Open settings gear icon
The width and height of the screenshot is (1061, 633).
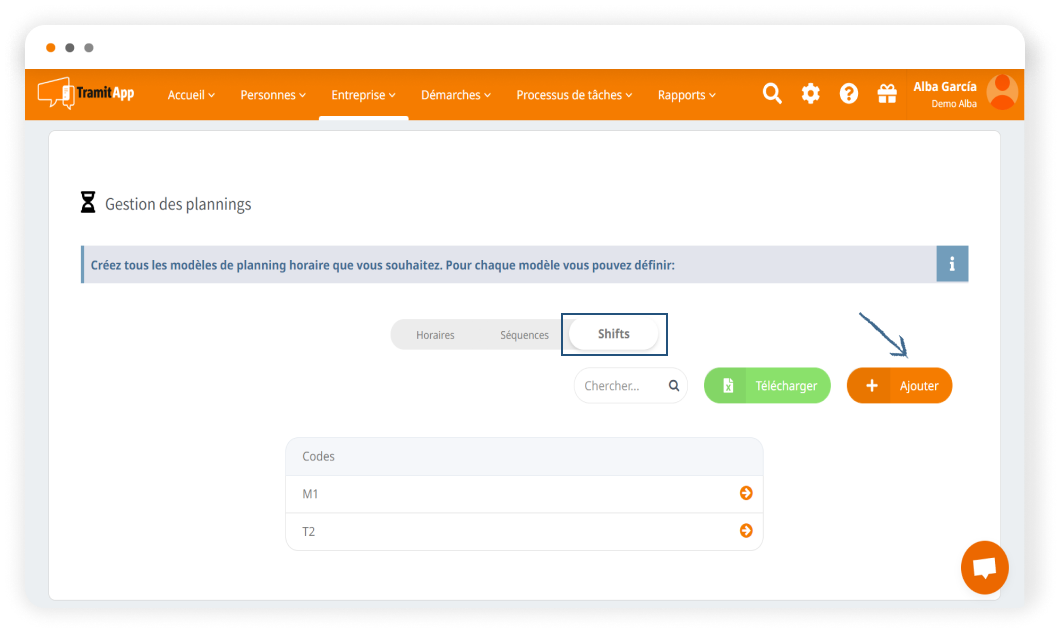(x=810, y=94)
